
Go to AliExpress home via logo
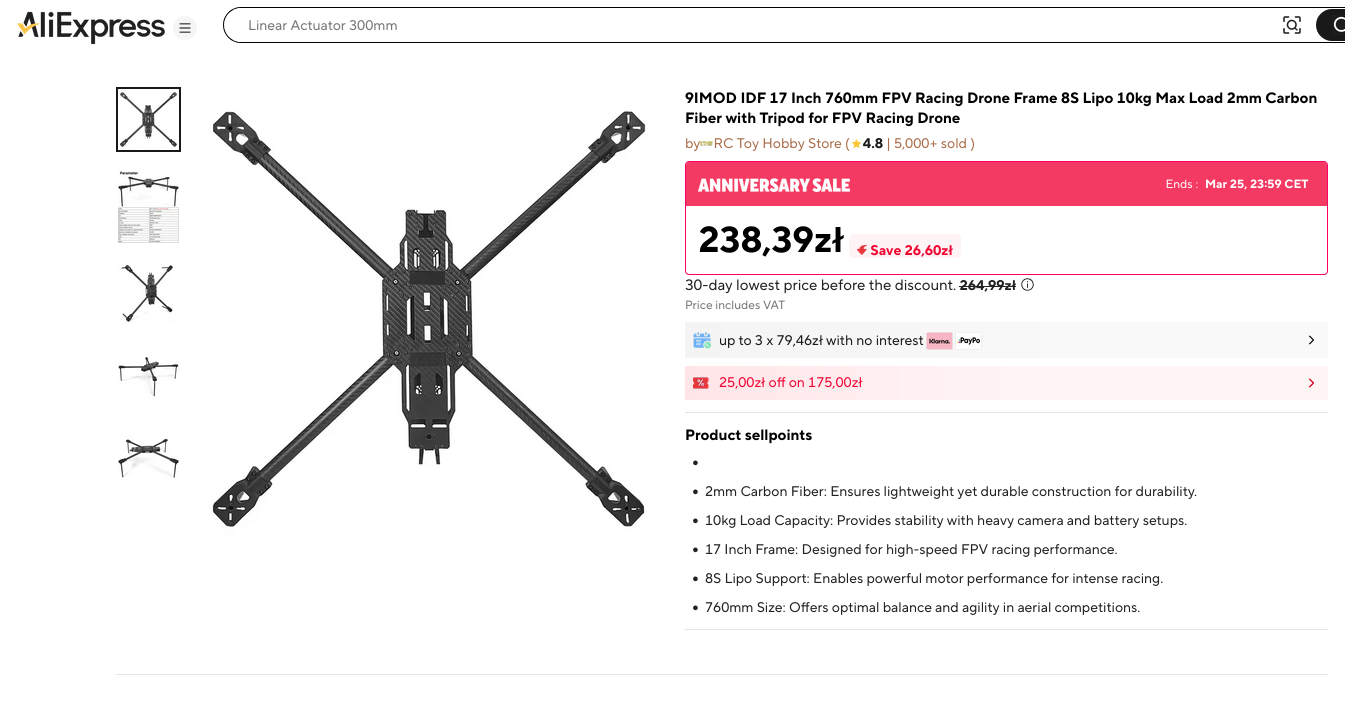click(x=91, y=27)
